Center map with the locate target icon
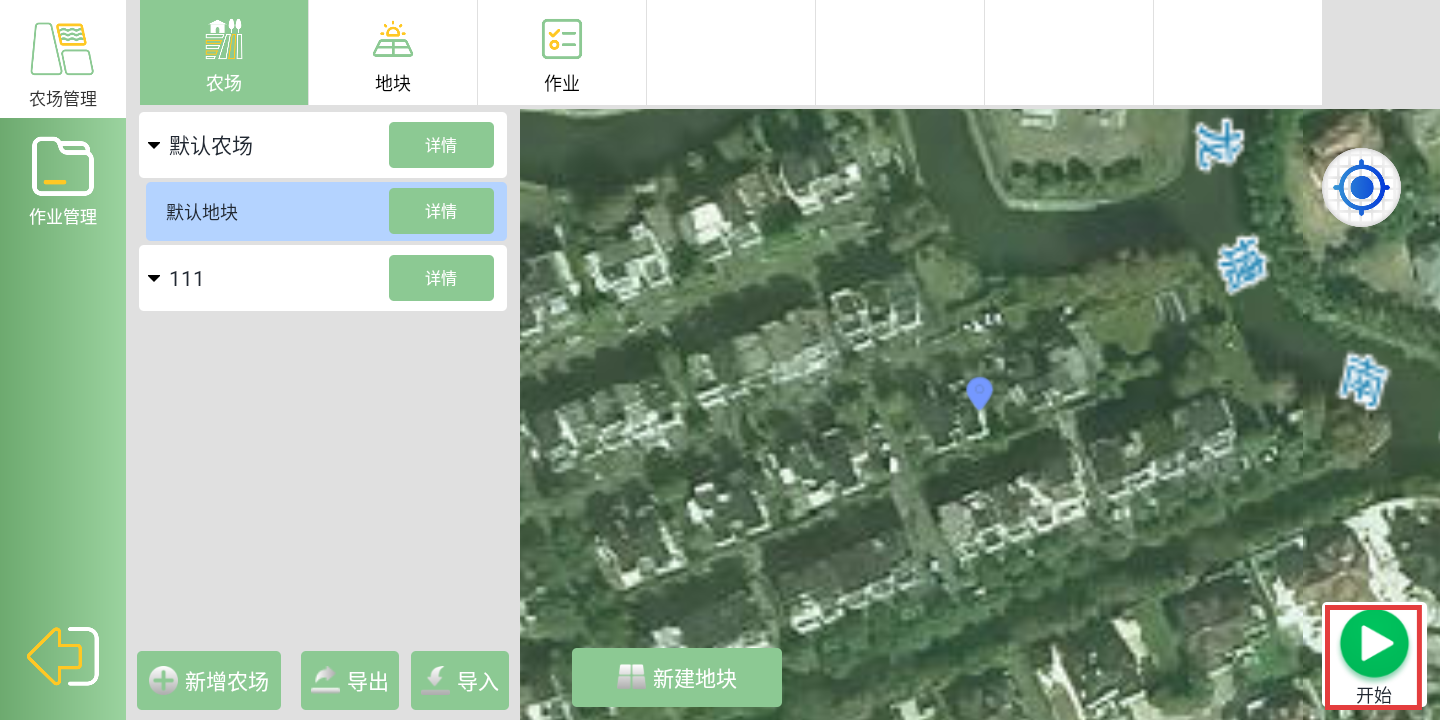The image size is (1440, 720). (1361, 187)
